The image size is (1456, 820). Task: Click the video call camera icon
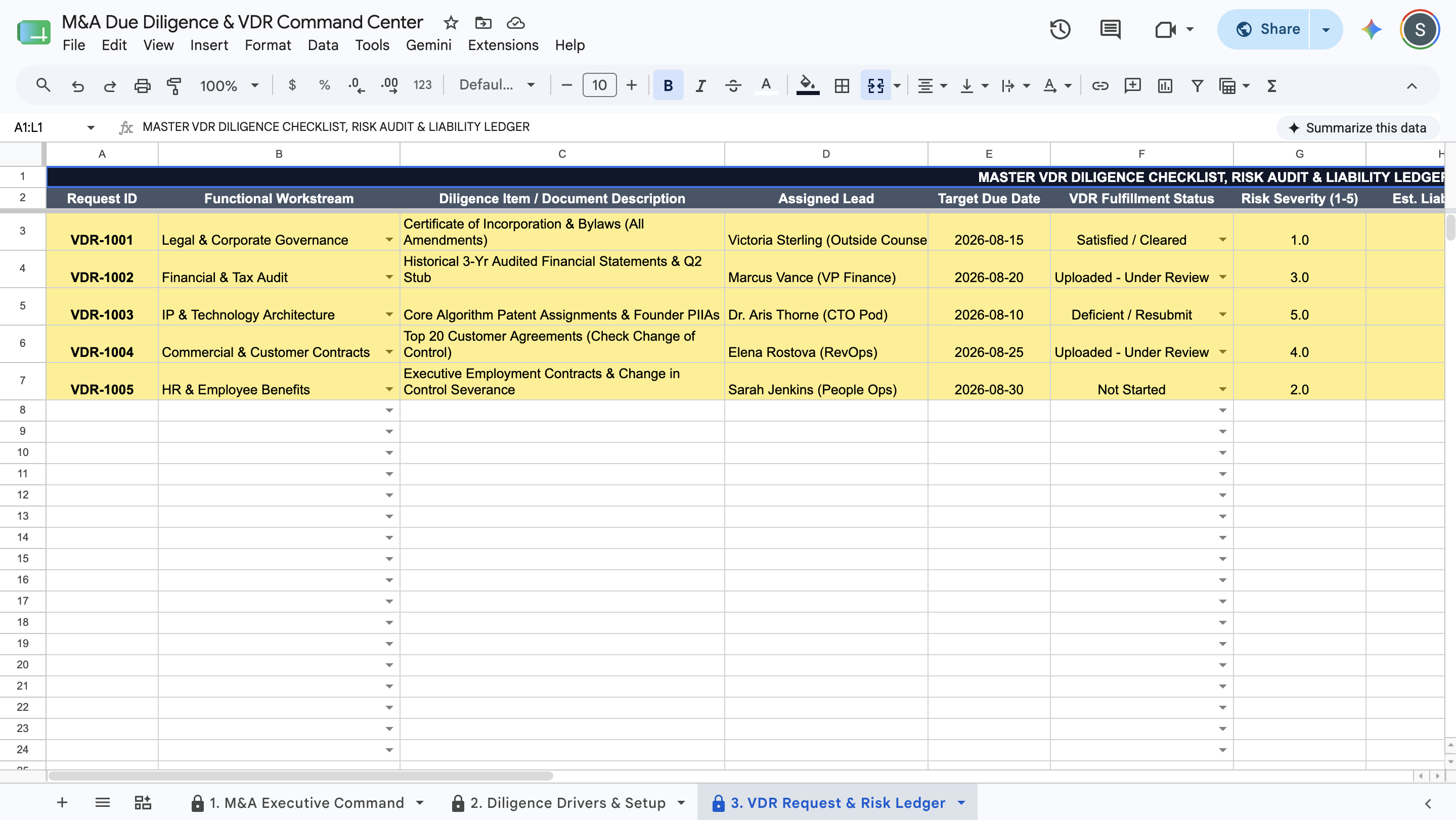[x=1166, y=29]
